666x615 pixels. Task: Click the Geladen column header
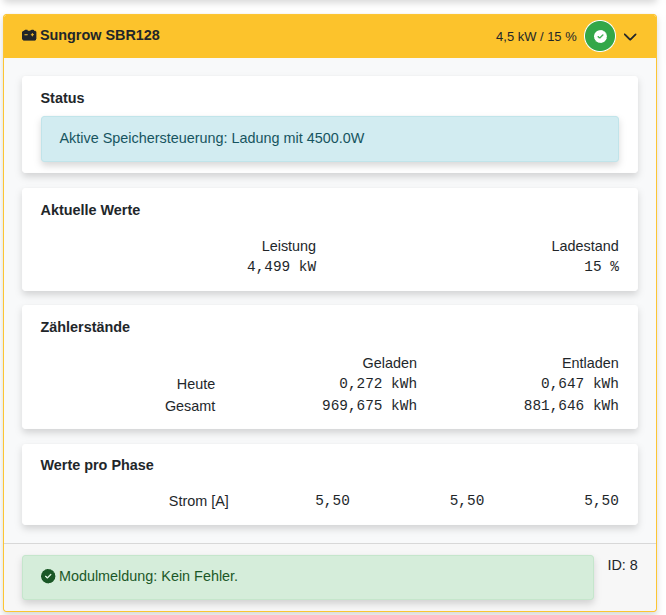click(389, 363)
